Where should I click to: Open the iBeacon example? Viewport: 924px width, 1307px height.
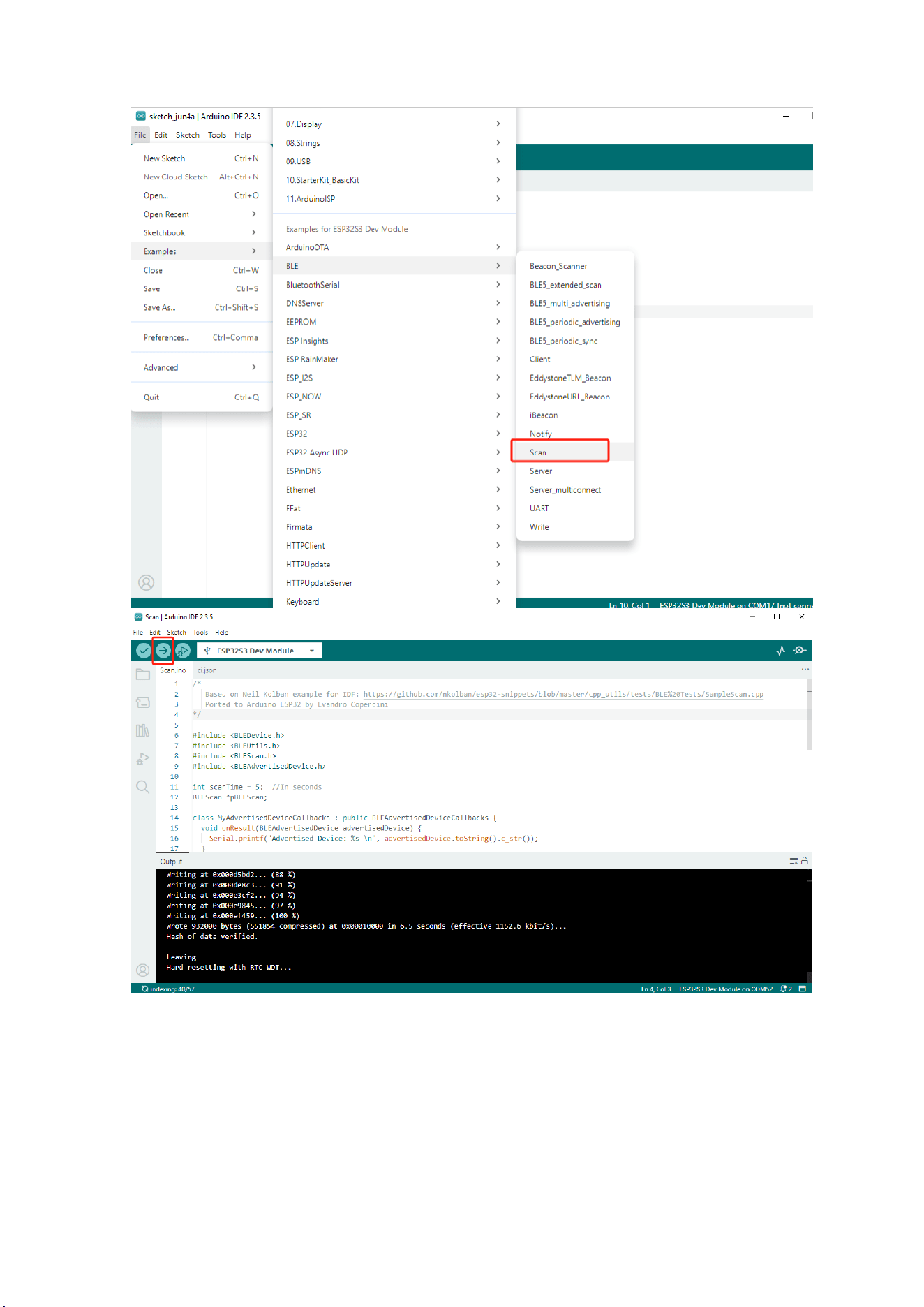[575, 415]
